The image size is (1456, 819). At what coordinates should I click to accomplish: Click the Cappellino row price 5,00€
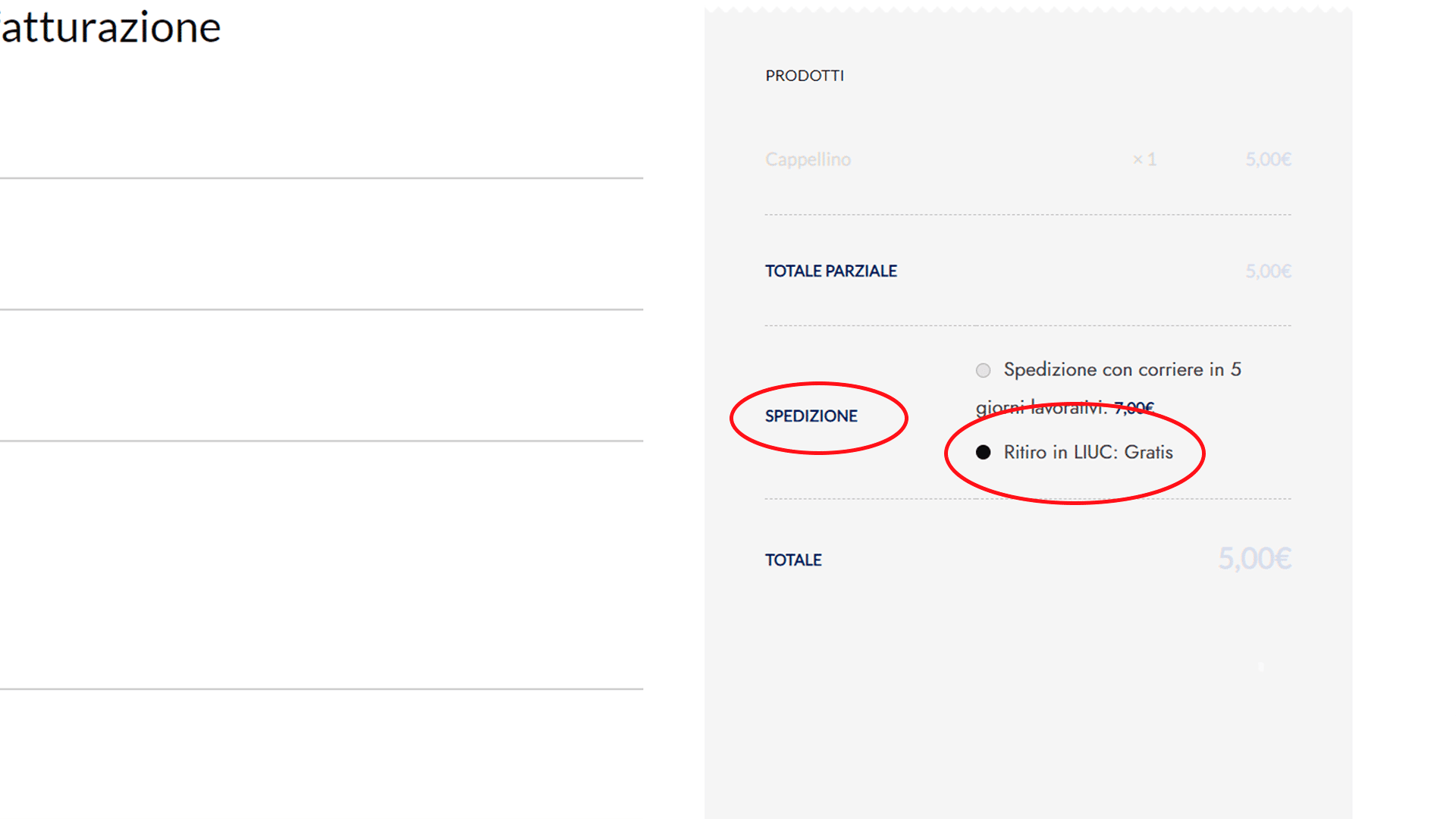(1268, 159)
